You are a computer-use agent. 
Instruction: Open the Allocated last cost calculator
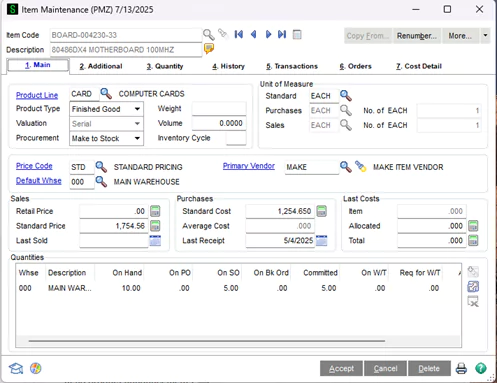point(473,226)
